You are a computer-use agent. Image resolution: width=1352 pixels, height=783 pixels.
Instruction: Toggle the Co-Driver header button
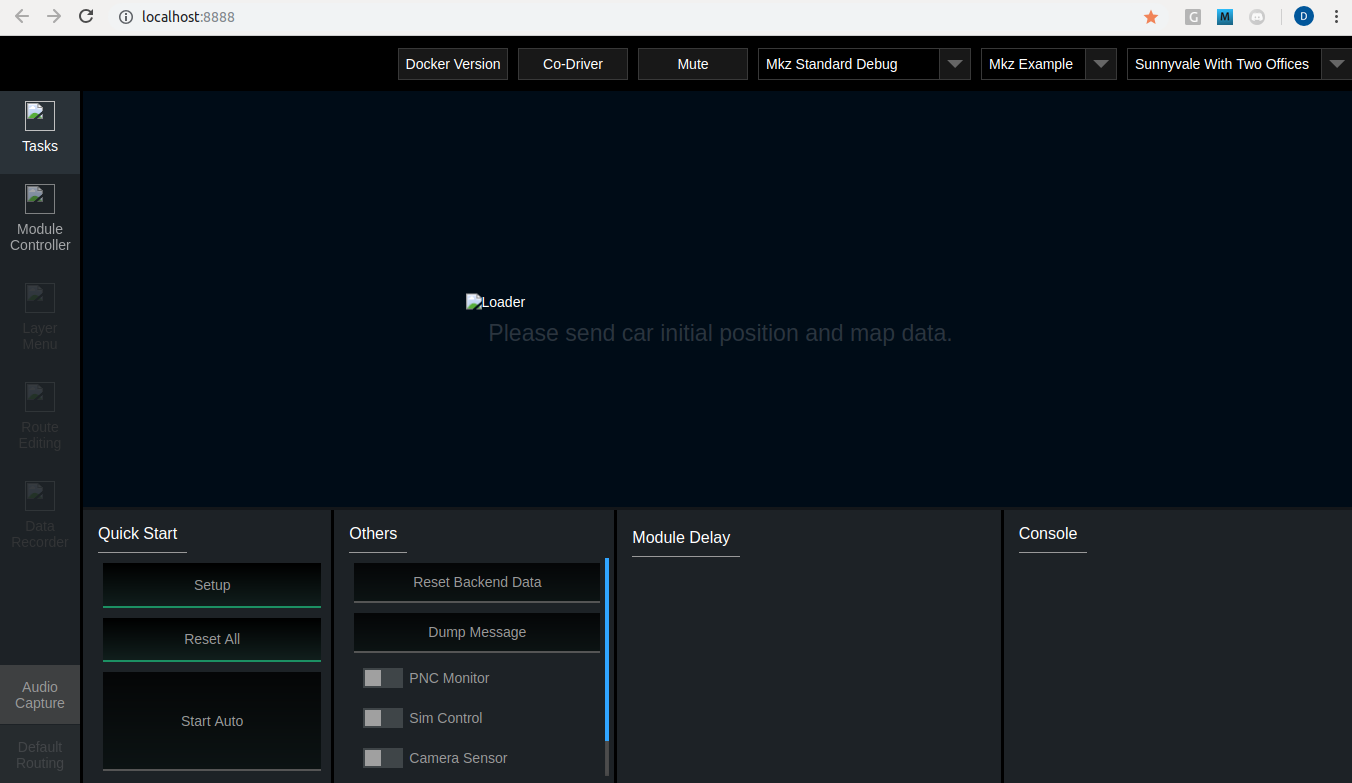click(573, 64)
